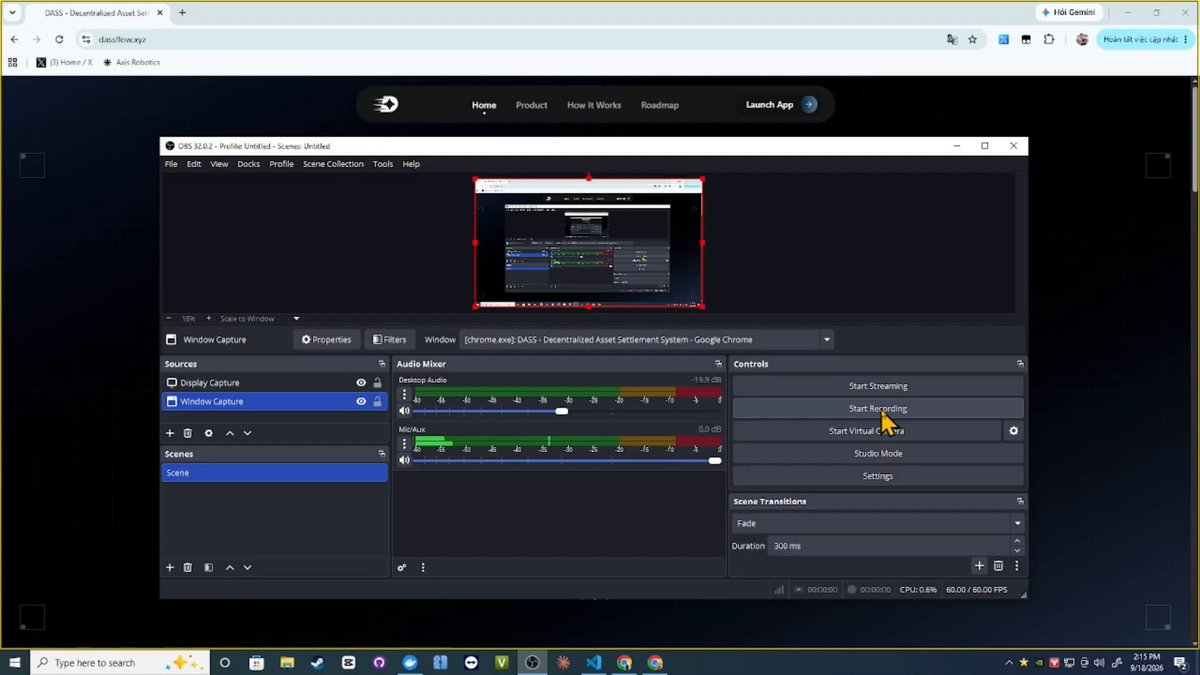Increase transition Duration with up arrow
1200x675 pixels.
(1017, 541)
